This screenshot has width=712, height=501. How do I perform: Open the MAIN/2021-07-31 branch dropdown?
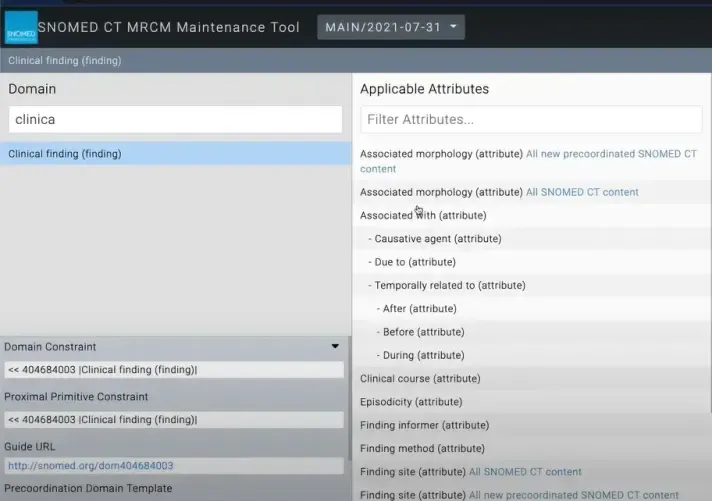[391, 27]
